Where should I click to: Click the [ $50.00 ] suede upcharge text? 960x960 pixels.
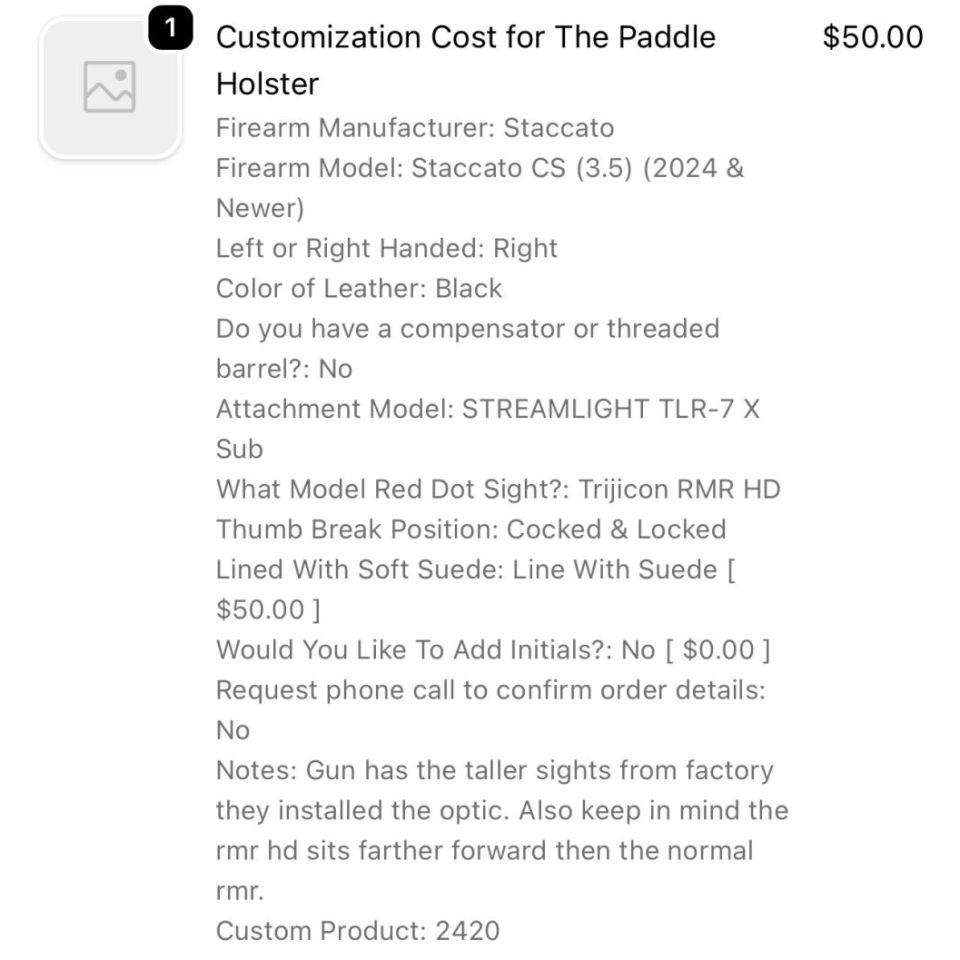point(267,609)
